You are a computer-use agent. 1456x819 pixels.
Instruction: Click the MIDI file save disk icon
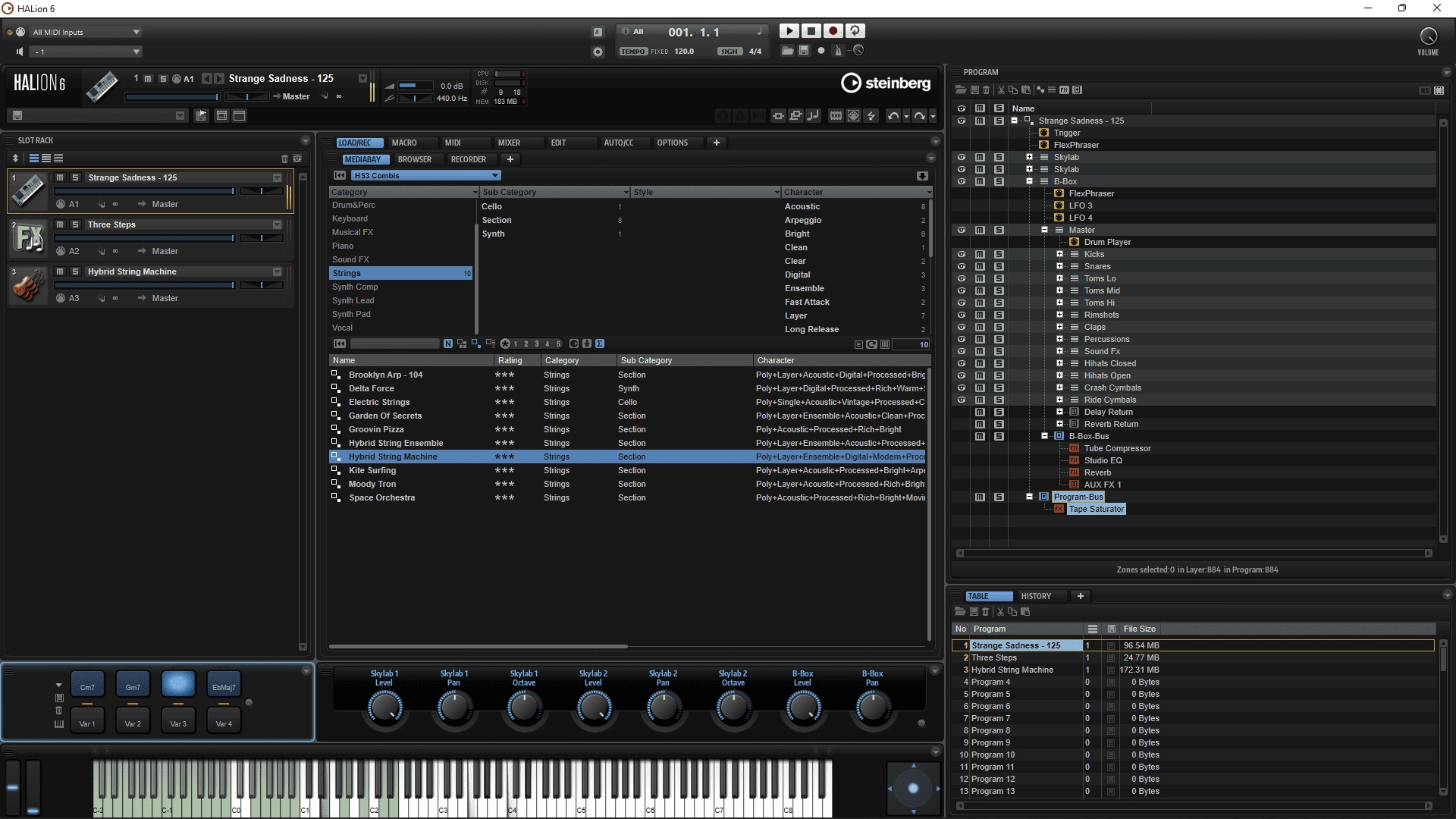(804, 51)
